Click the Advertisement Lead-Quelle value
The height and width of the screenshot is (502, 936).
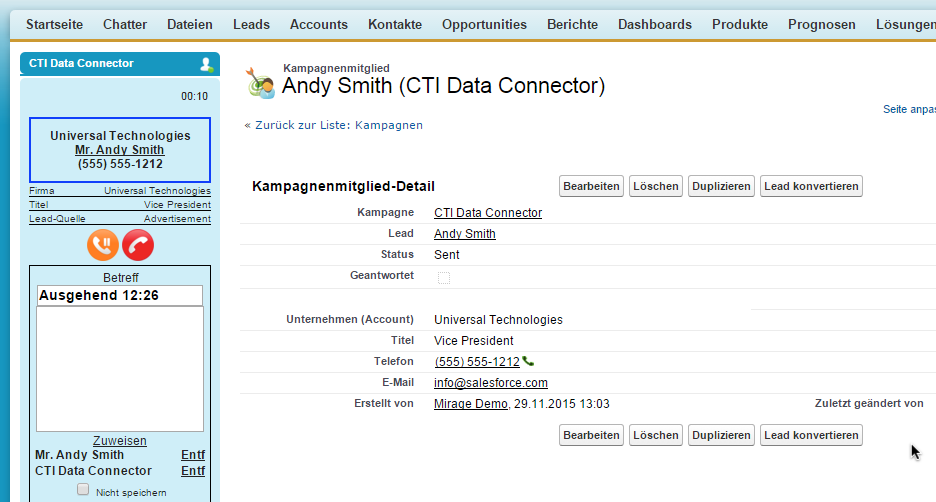pos(177,219)
